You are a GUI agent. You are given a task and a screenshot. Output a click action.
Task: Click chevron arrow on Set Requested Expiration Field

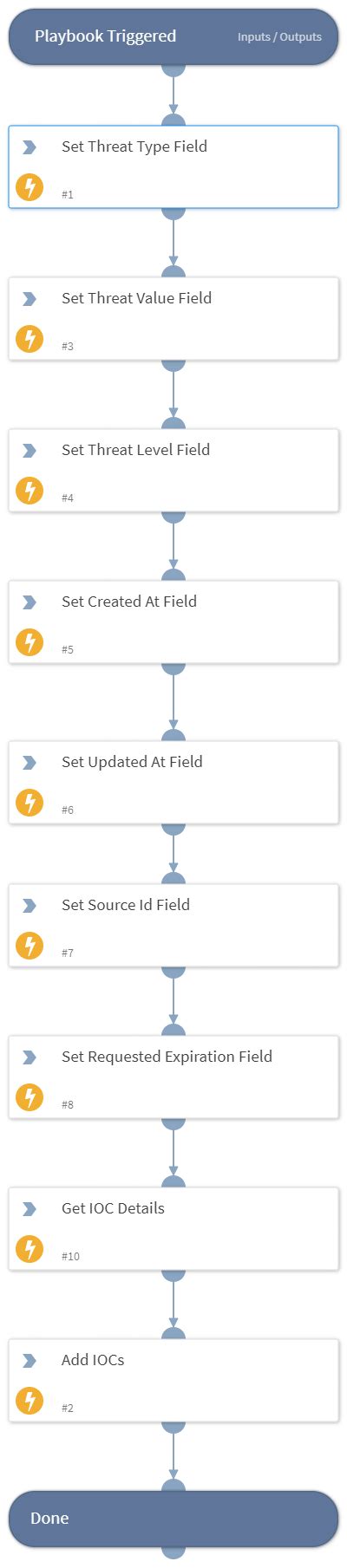[29, 1057]
